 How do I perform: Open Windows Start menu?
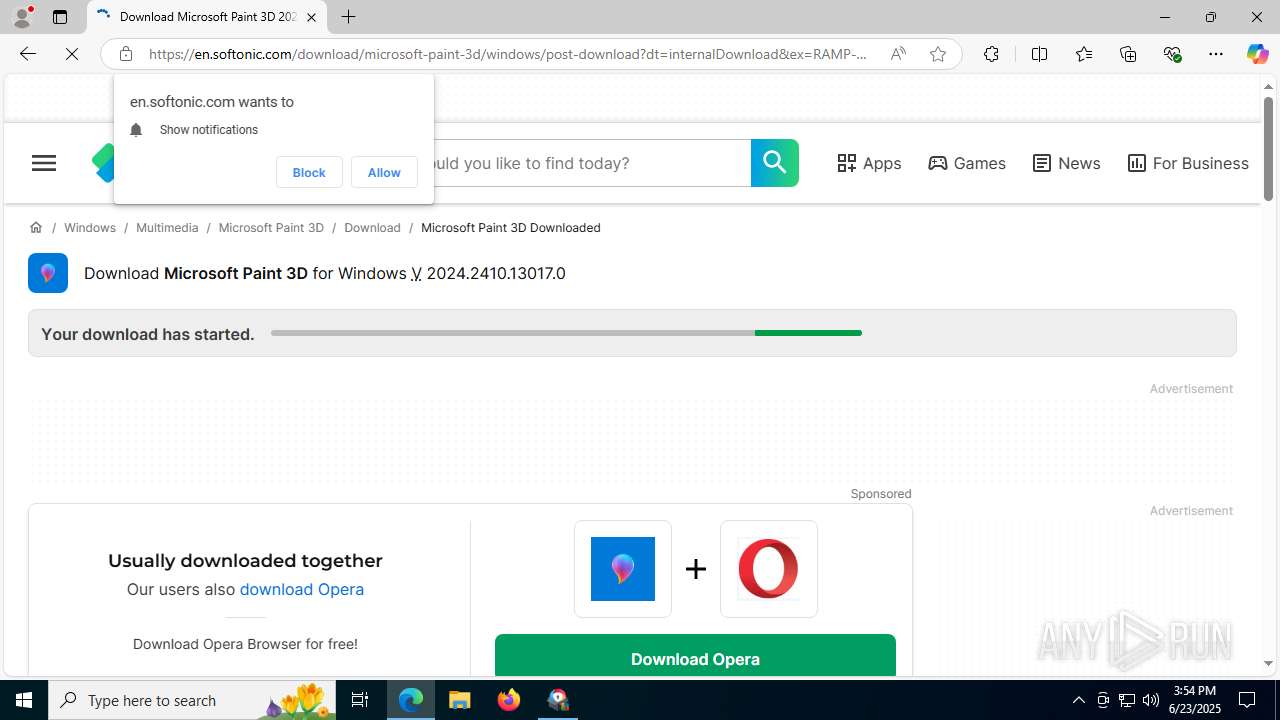24,700
